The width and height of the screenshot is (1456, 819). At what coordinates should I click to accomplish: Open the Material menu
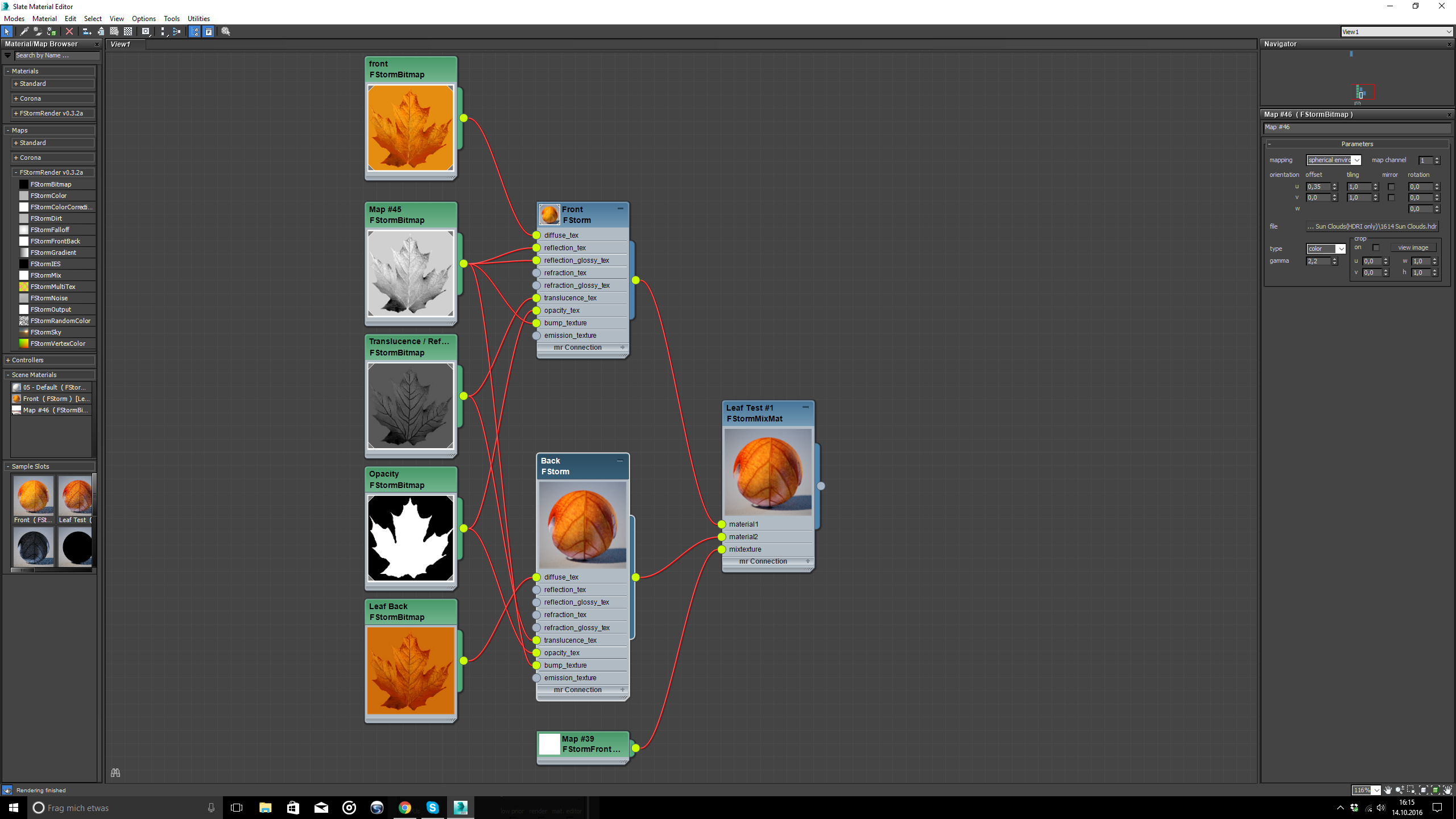44,19
